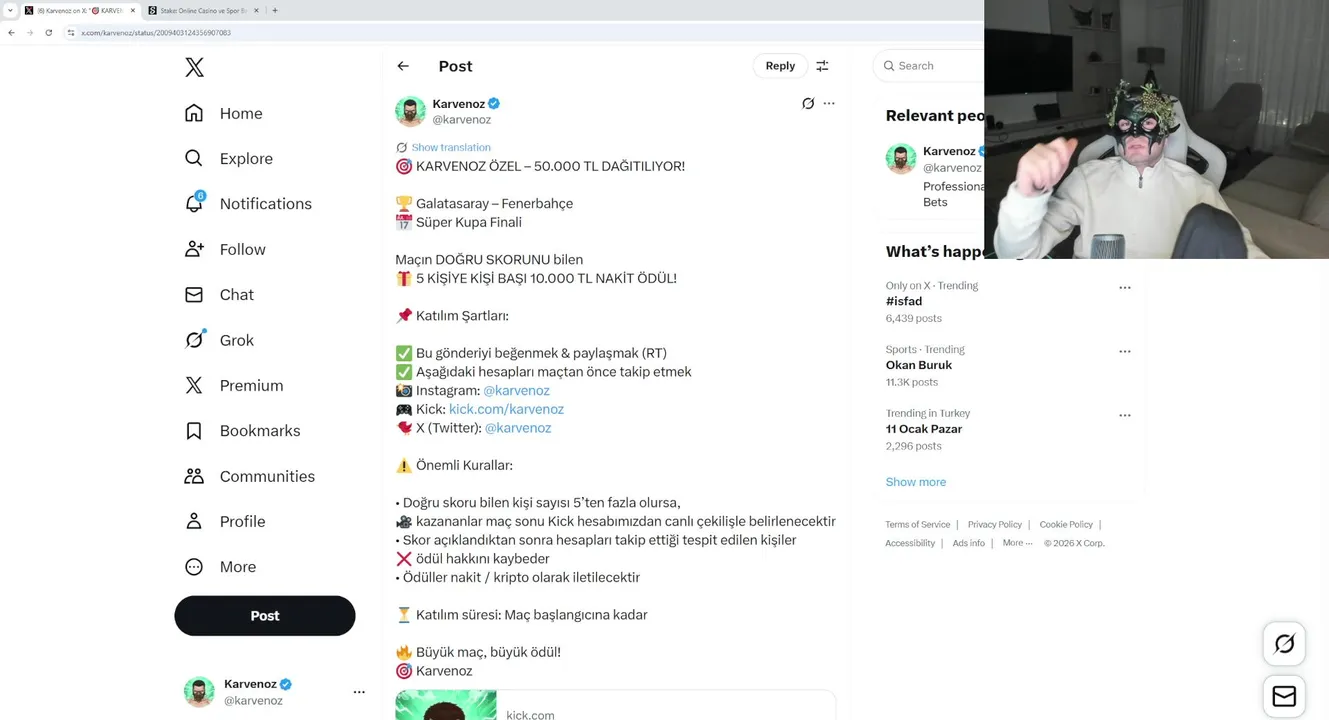Open the Okan Buruk trending topic
Screen dimensions: 1329x720
[x=919, y=365]
